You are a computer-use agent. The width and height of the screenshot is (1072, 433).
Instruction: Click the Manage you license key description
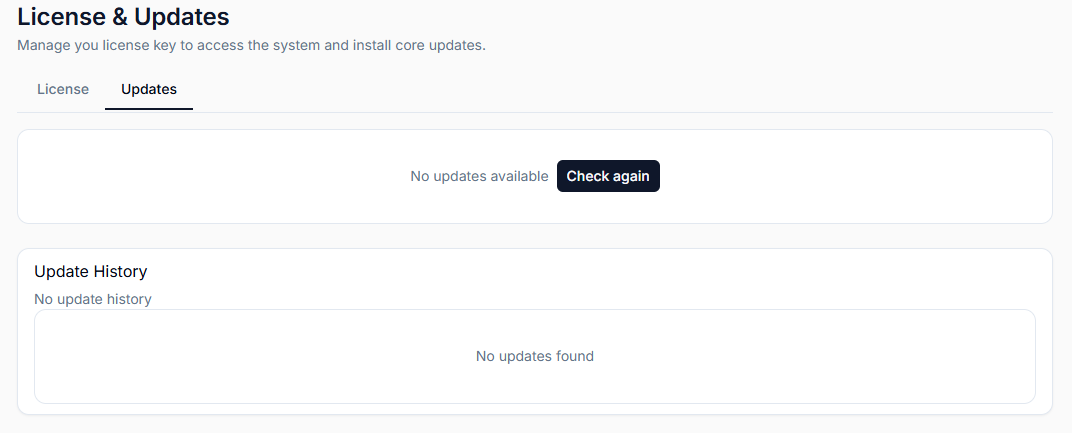(251, 46)
